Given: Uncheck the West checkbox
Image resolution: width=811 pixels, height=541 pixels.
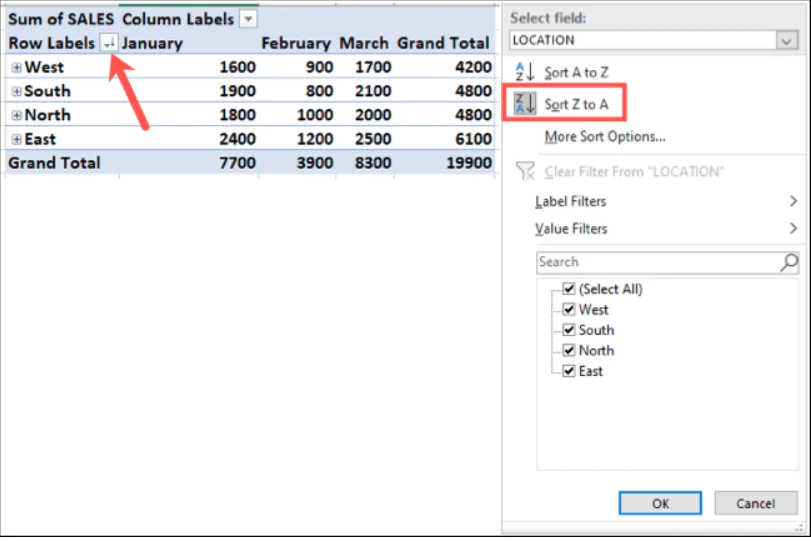Looking at the screenshot, I should pyautogui.click(x=569, y=309).
